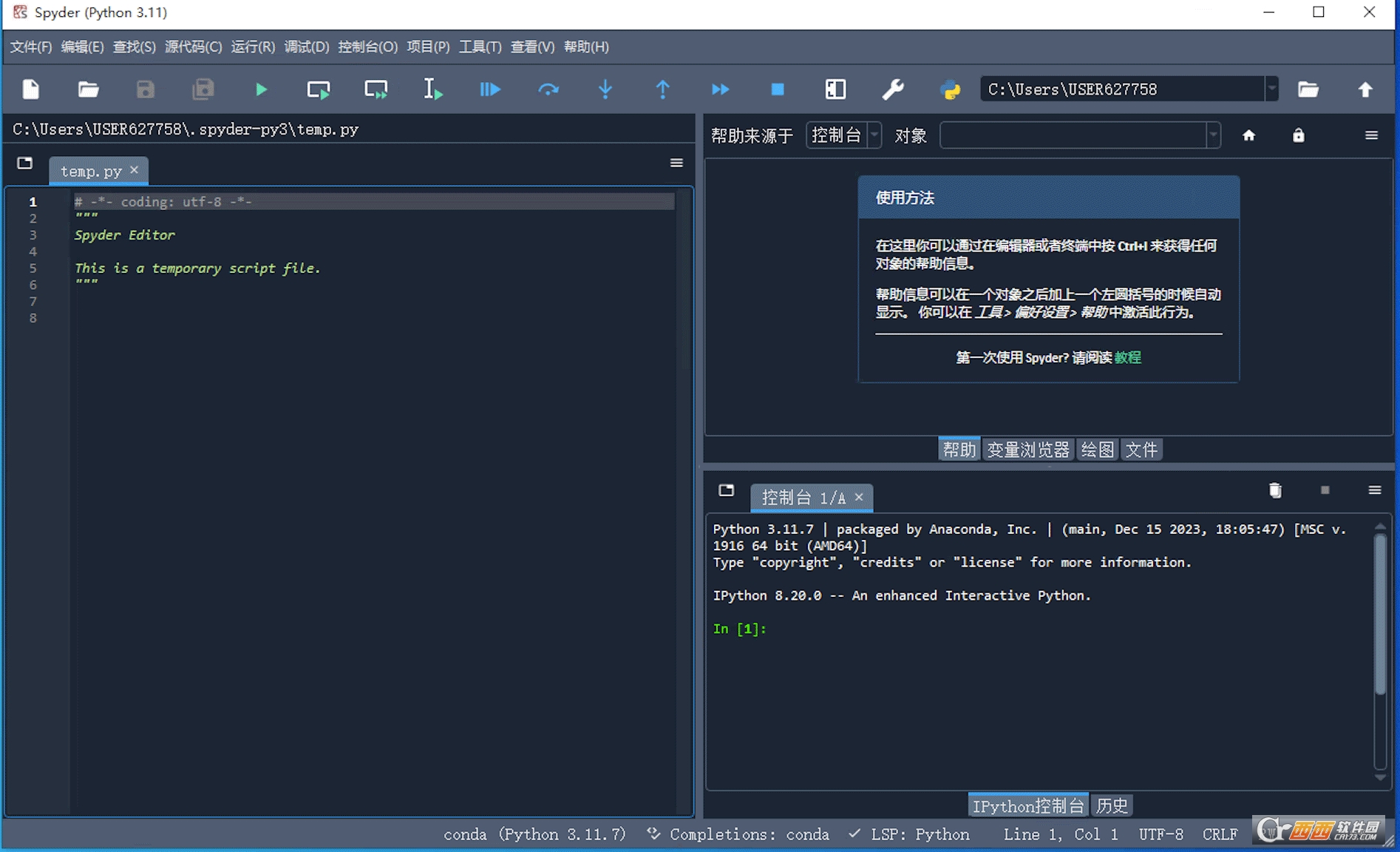The image size is (1400, 852).
Task: Open Help pane options menu
Action: (1372, 135)
